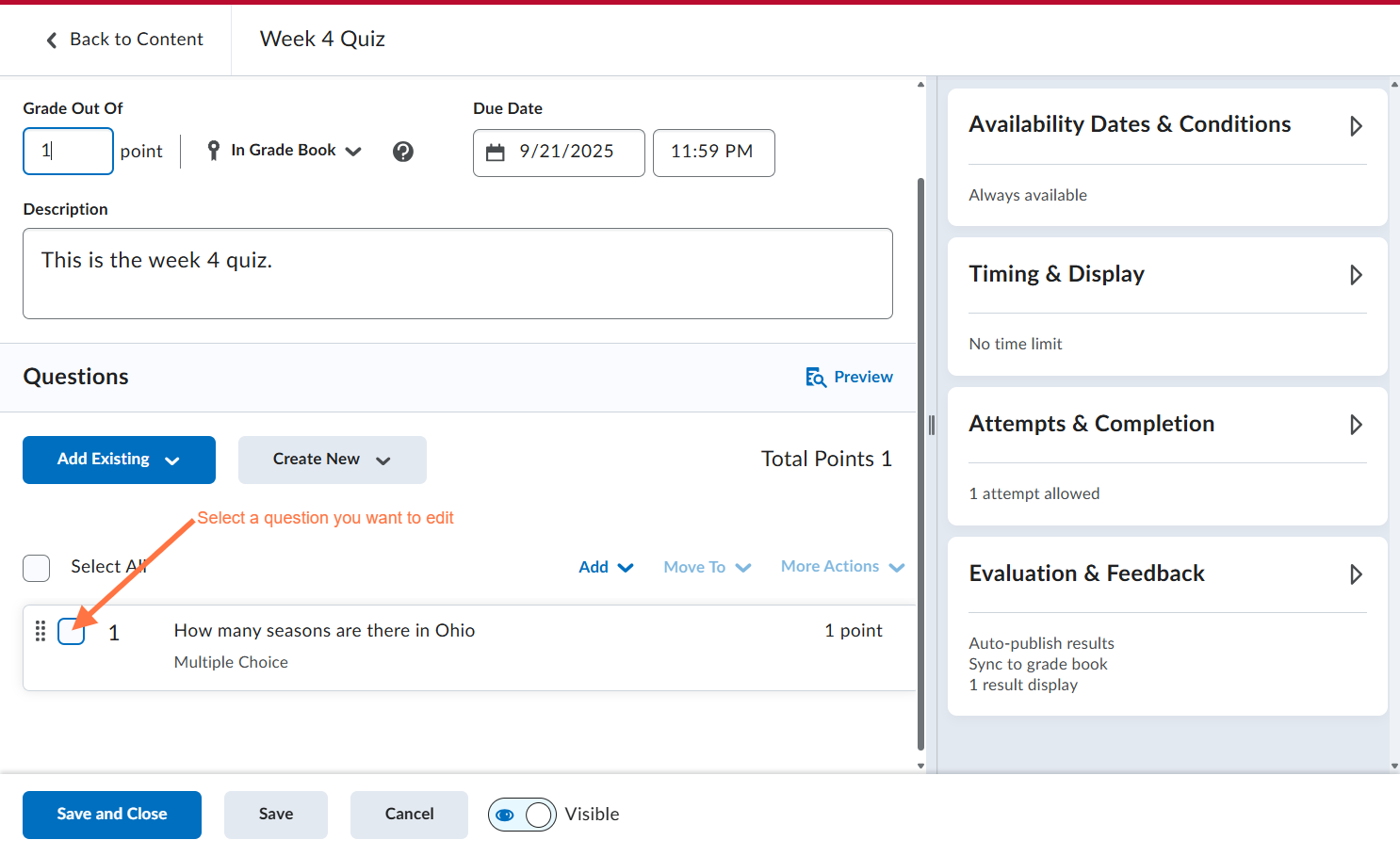Check the Select All checkbox
This screenshot has width=1400, height=856.
(x=37, y=568)
